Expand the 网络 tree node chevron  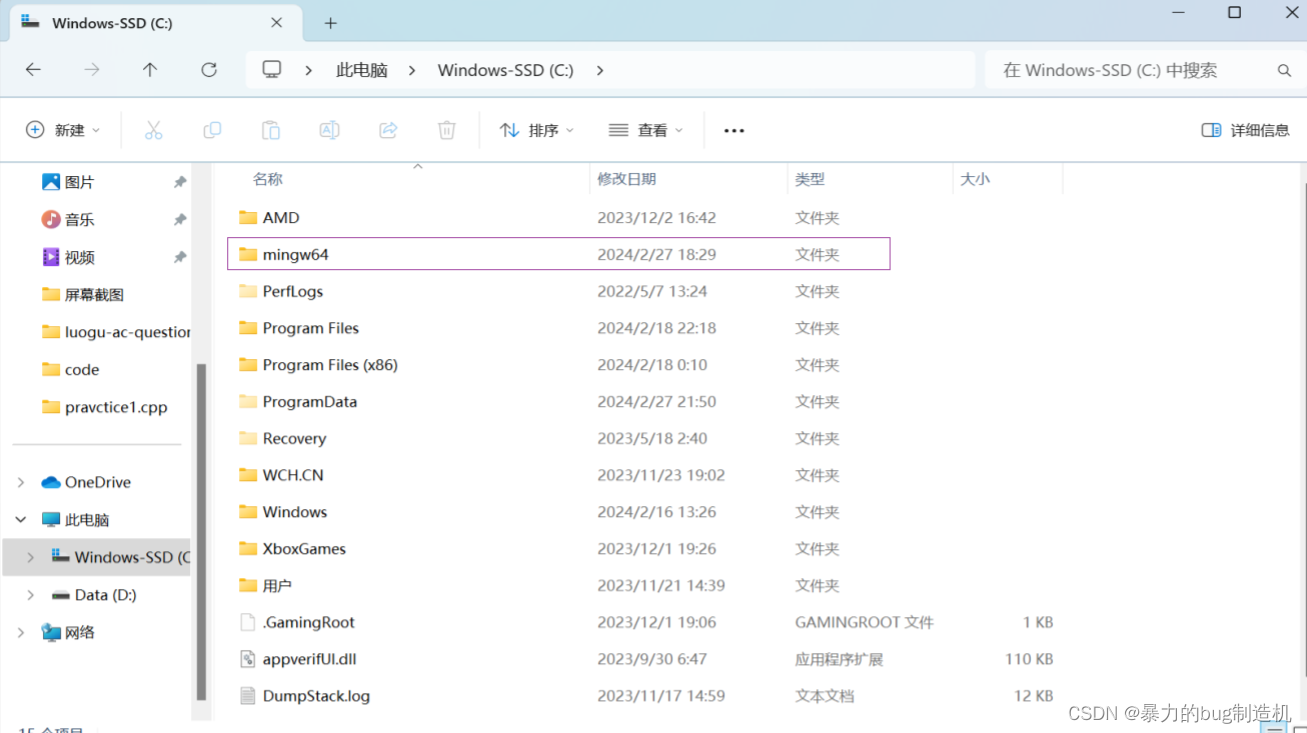pyautogui.click(x=21, y=632)
